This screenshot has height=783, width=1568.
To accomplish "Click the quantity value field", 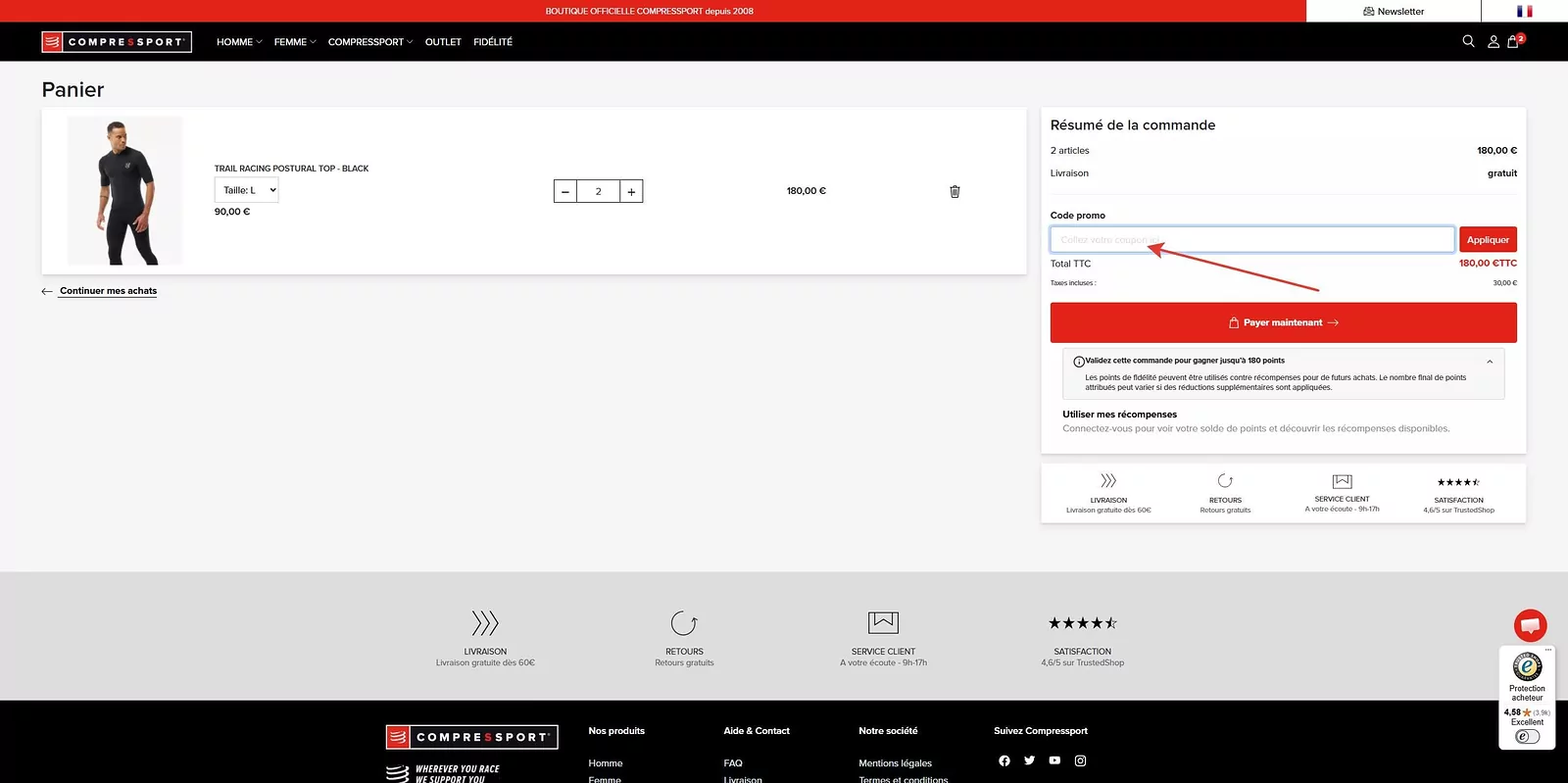I will click(599, 191).
